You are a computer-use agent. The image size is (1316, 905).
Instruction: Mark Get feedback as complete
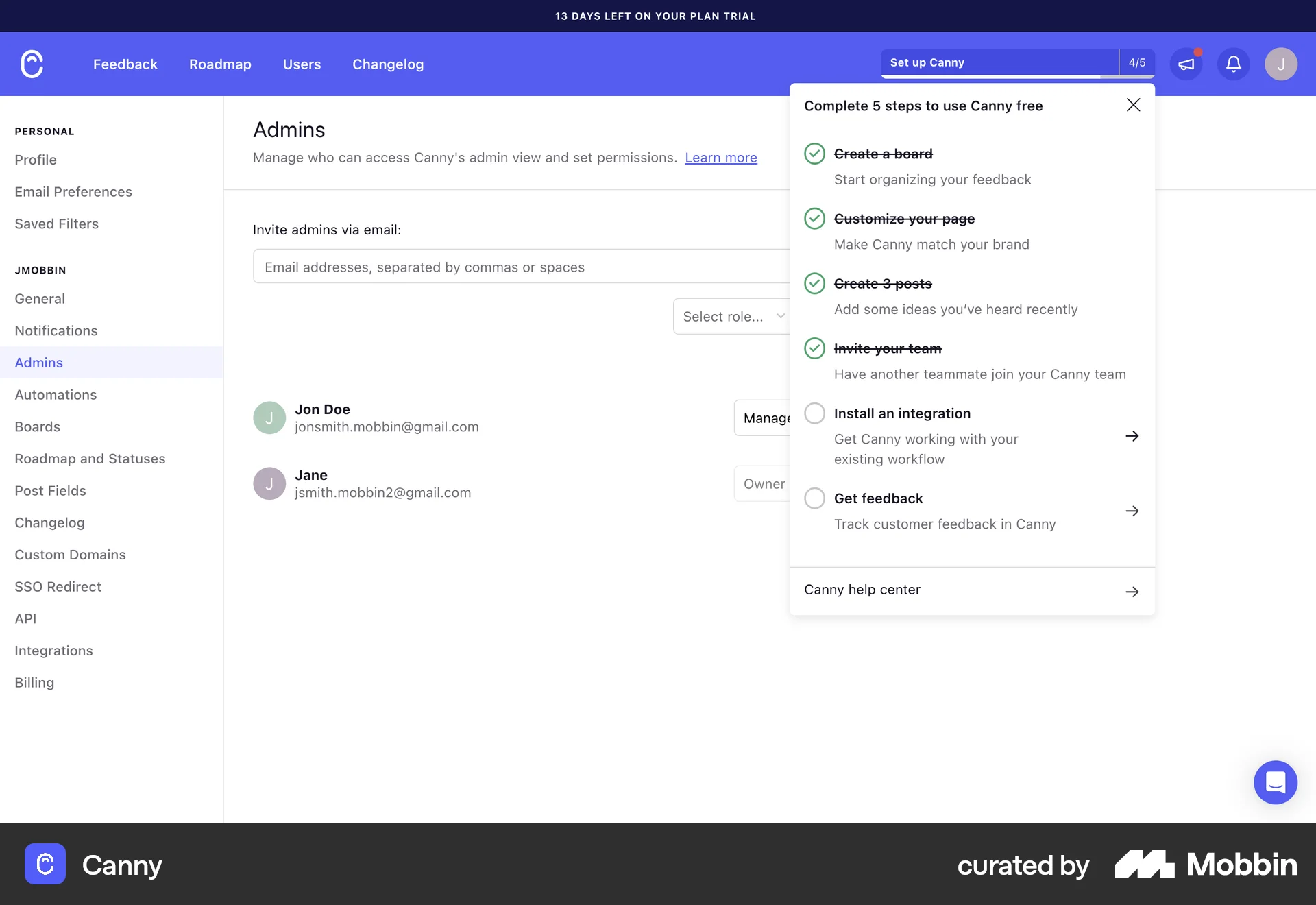pyautogui.click(x=814, y=498)
